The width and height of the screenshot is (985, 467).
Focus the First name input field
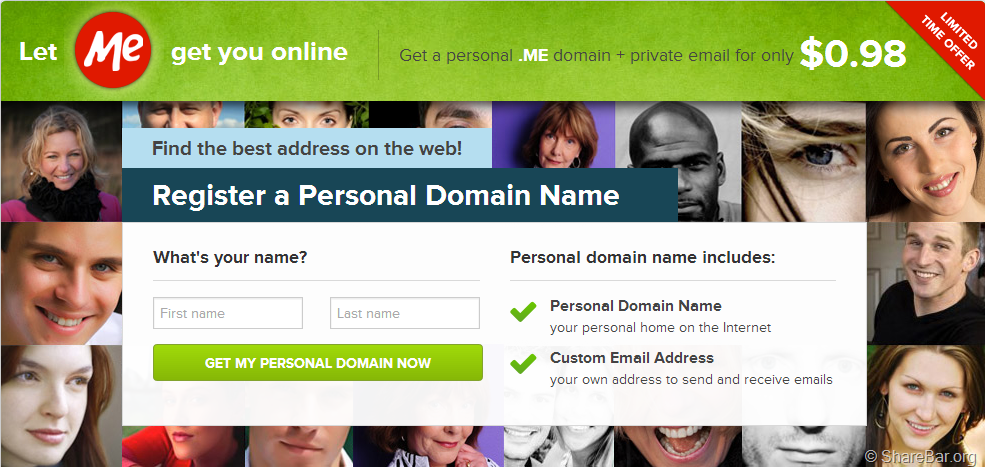pyautogui.click(x=228, y=313)
